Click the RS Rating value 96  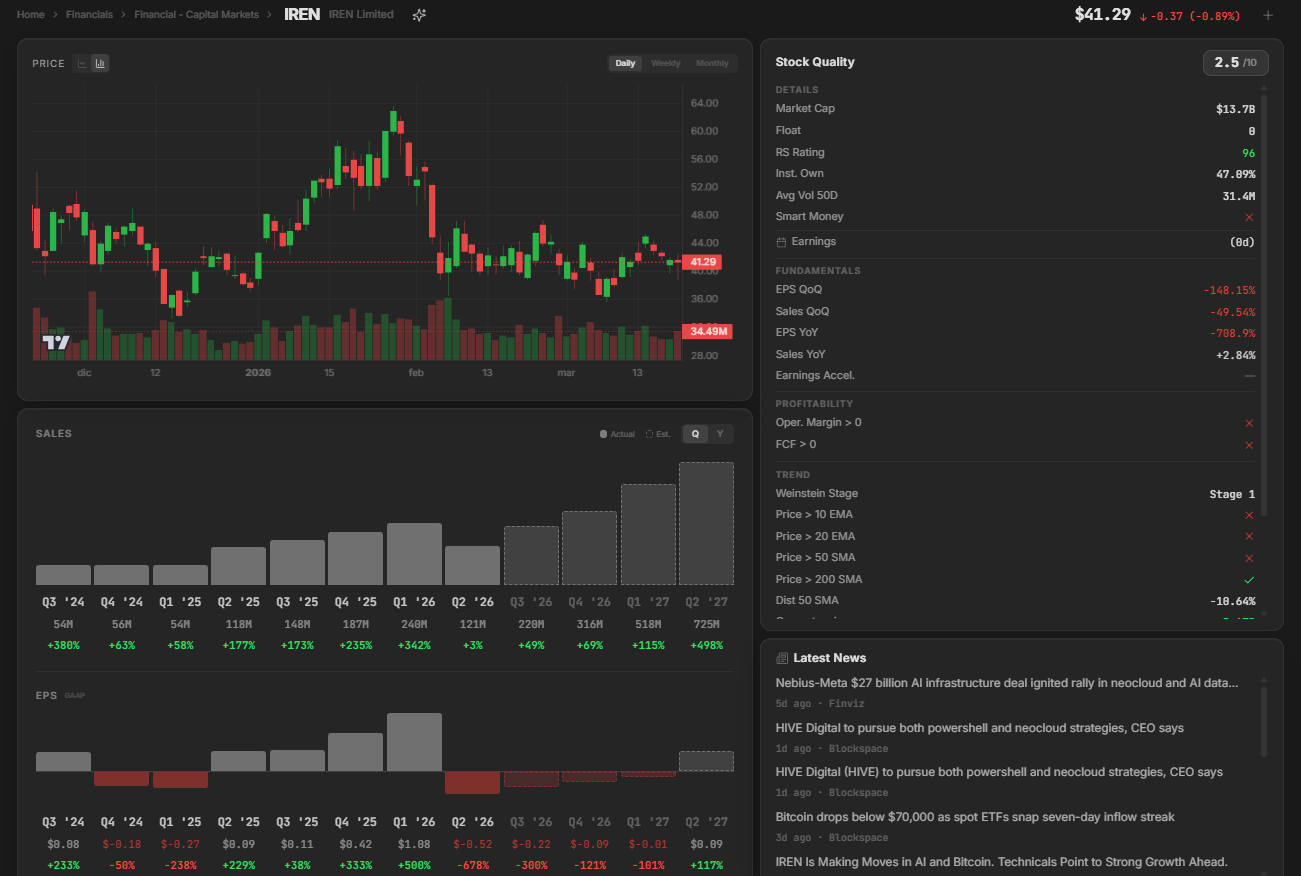1249,153
